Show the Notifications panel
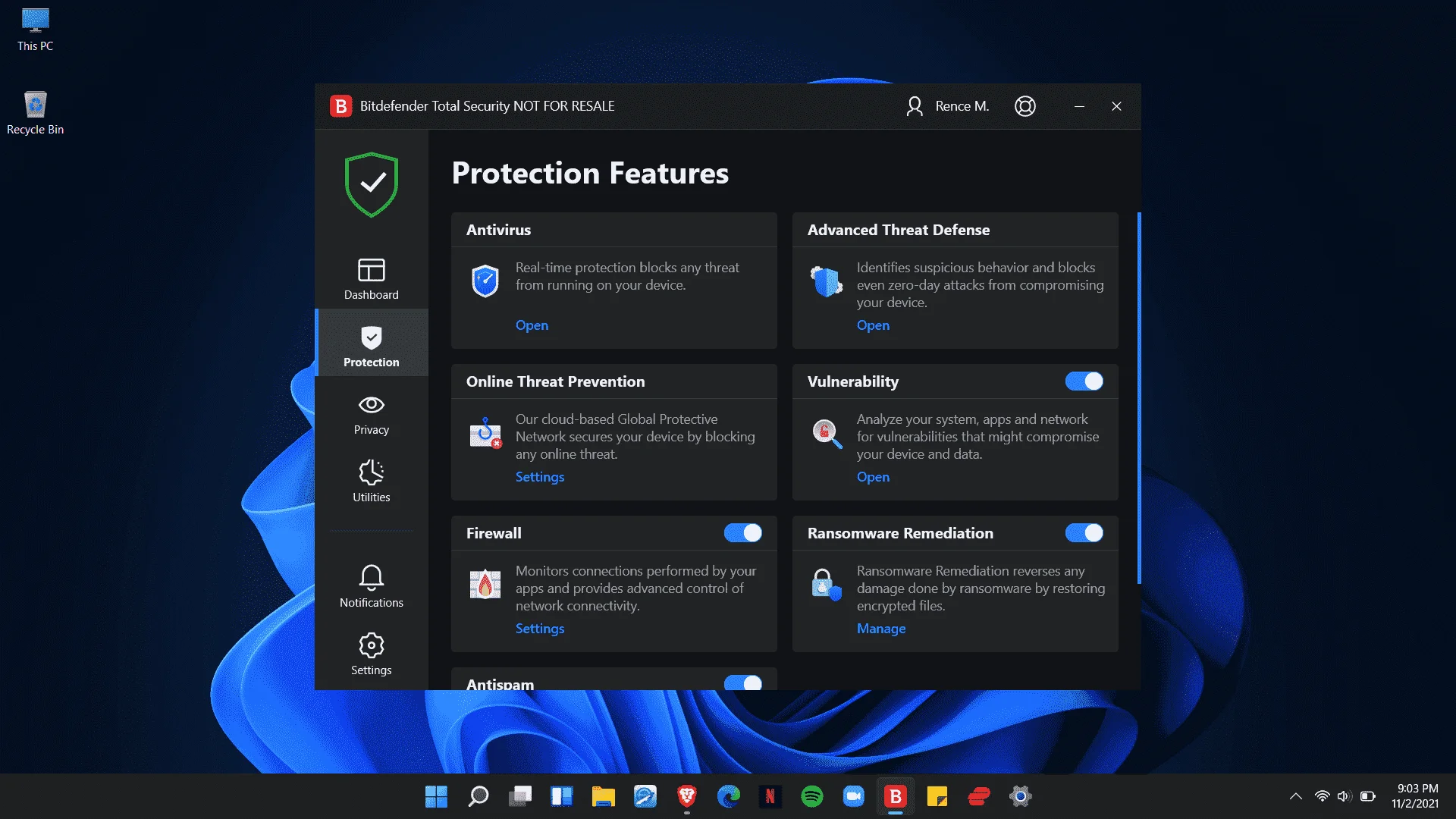The height and width of the screenshot is (819, 1456). pyautogui.click(x=372, y=586)
